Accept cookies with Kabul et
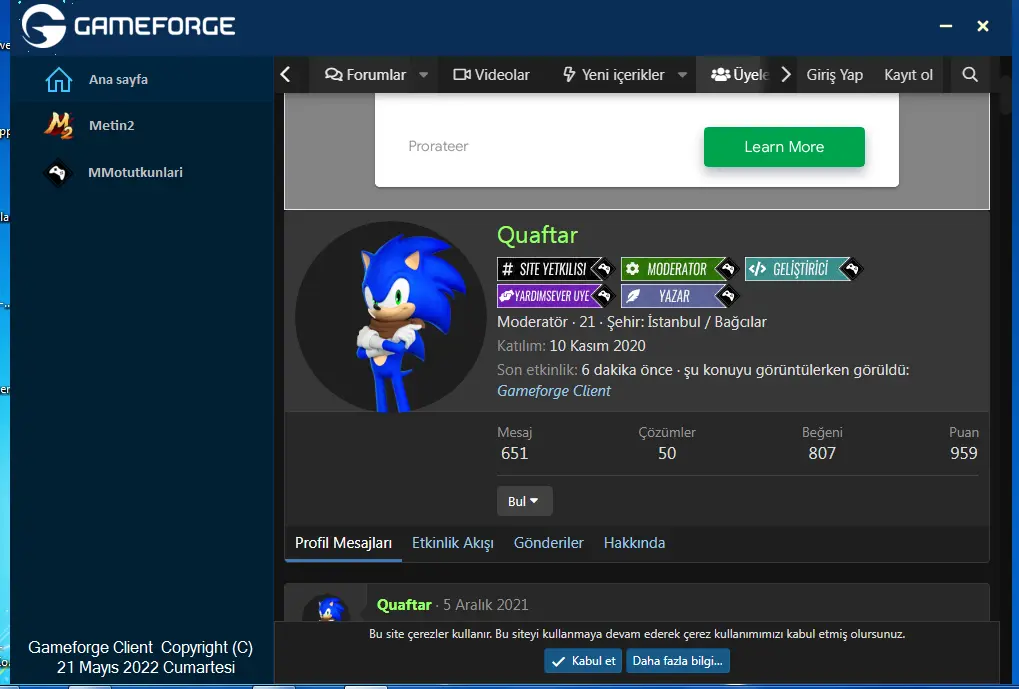This screenshot has height=689, width=1019. pyautogui.click(x=583, y=661)
